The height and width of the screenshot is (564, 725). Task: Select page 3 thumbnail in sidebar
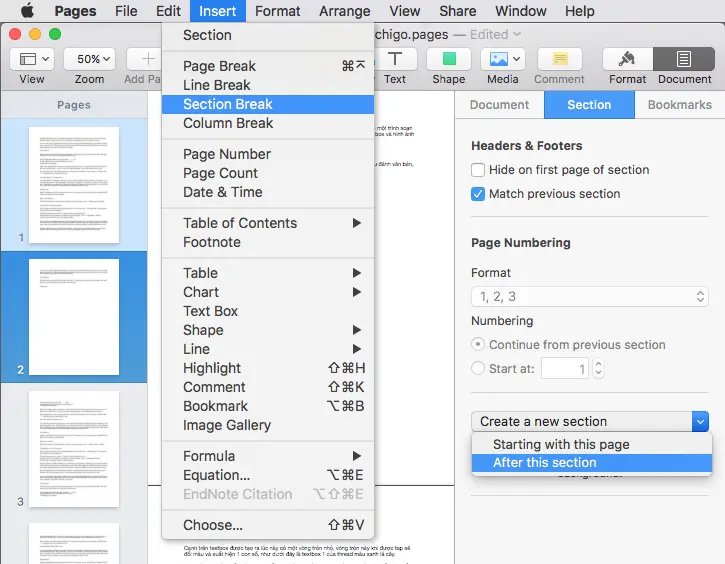point(74,449)
